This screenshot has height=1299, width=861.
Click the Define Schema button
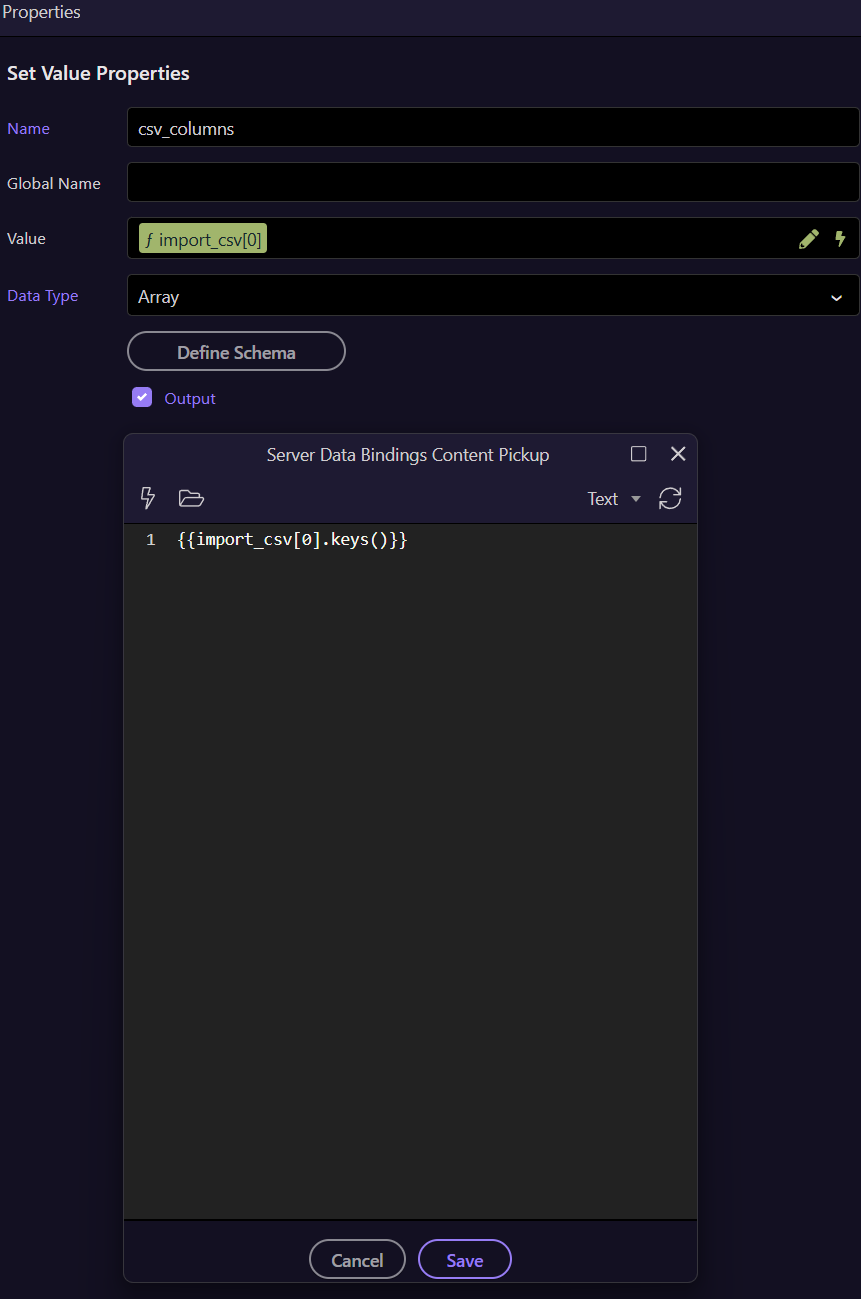[x=236, y=352]
